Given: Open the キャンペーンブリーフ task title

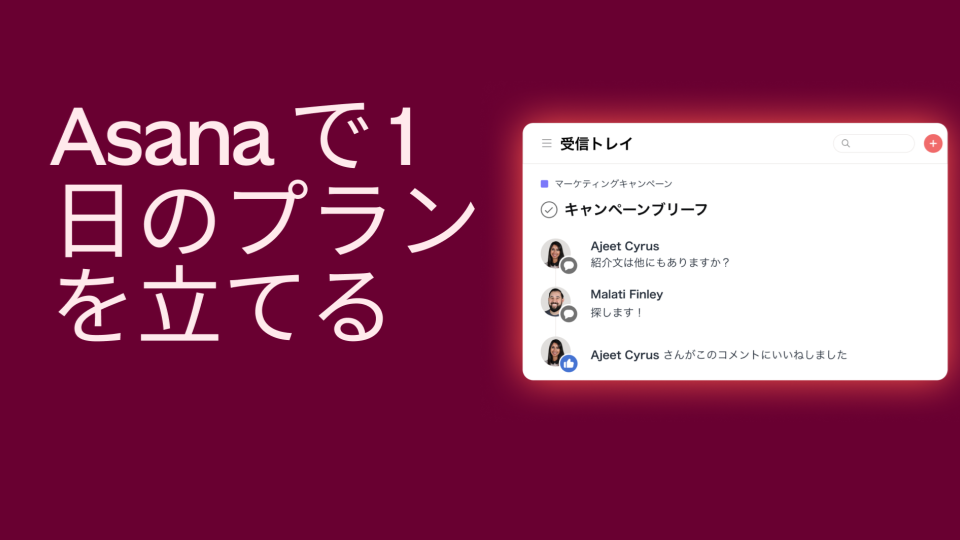Looking at the screenshot, I should pos(636,209).
